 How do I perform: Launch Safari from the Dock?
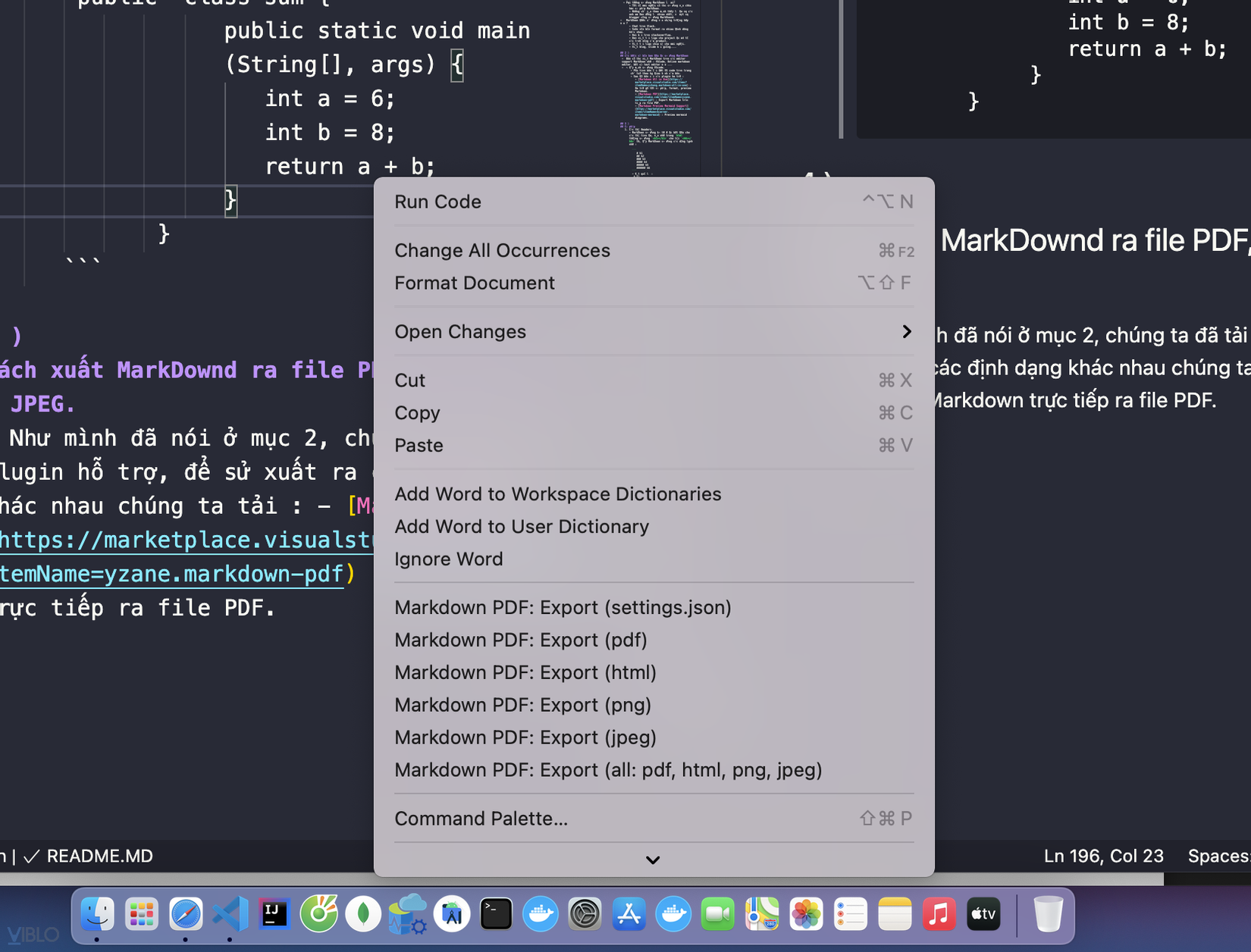click(x=186, y=914)
